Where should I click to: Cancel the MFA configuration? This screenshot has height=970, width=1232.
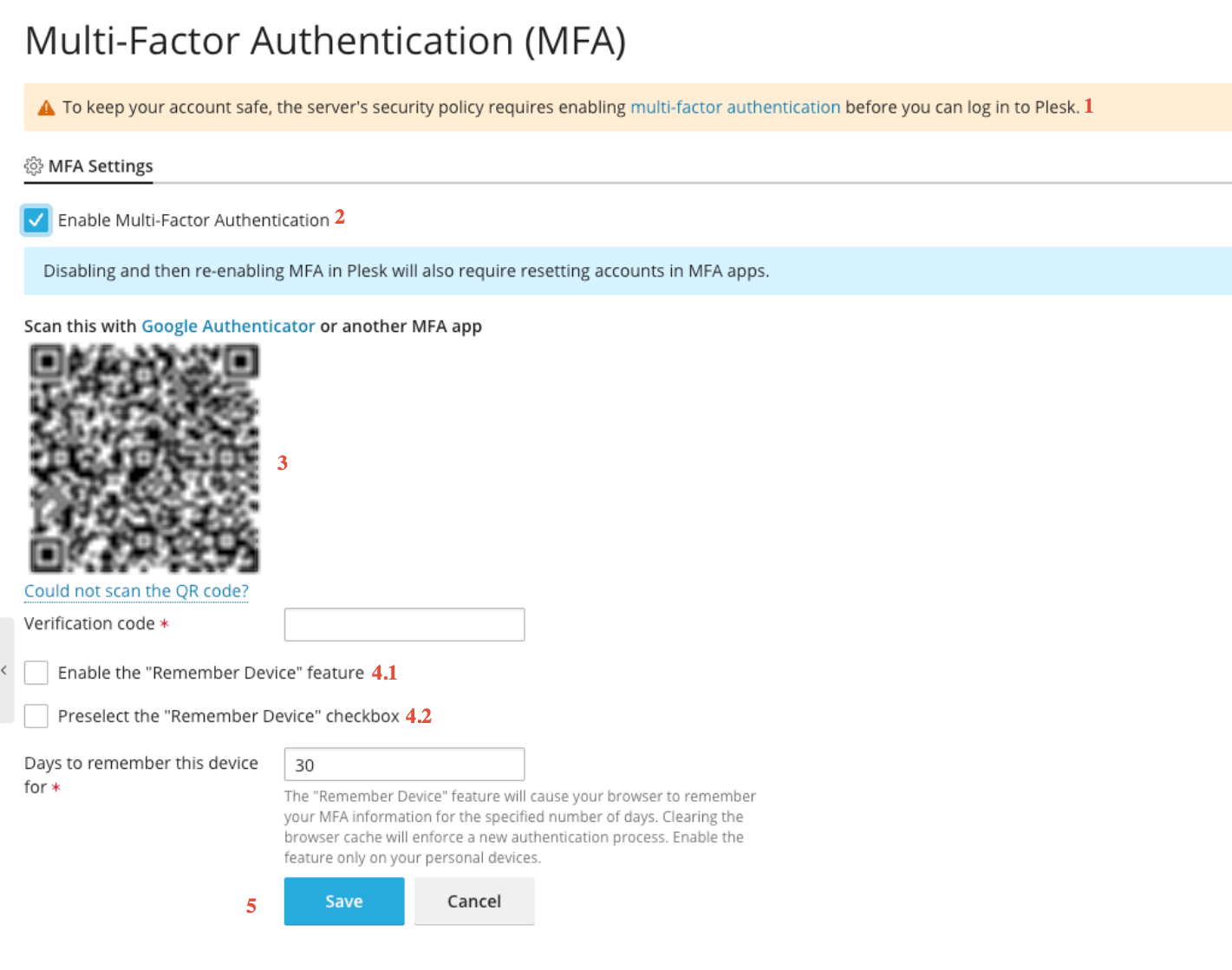[x=473, y=901]
